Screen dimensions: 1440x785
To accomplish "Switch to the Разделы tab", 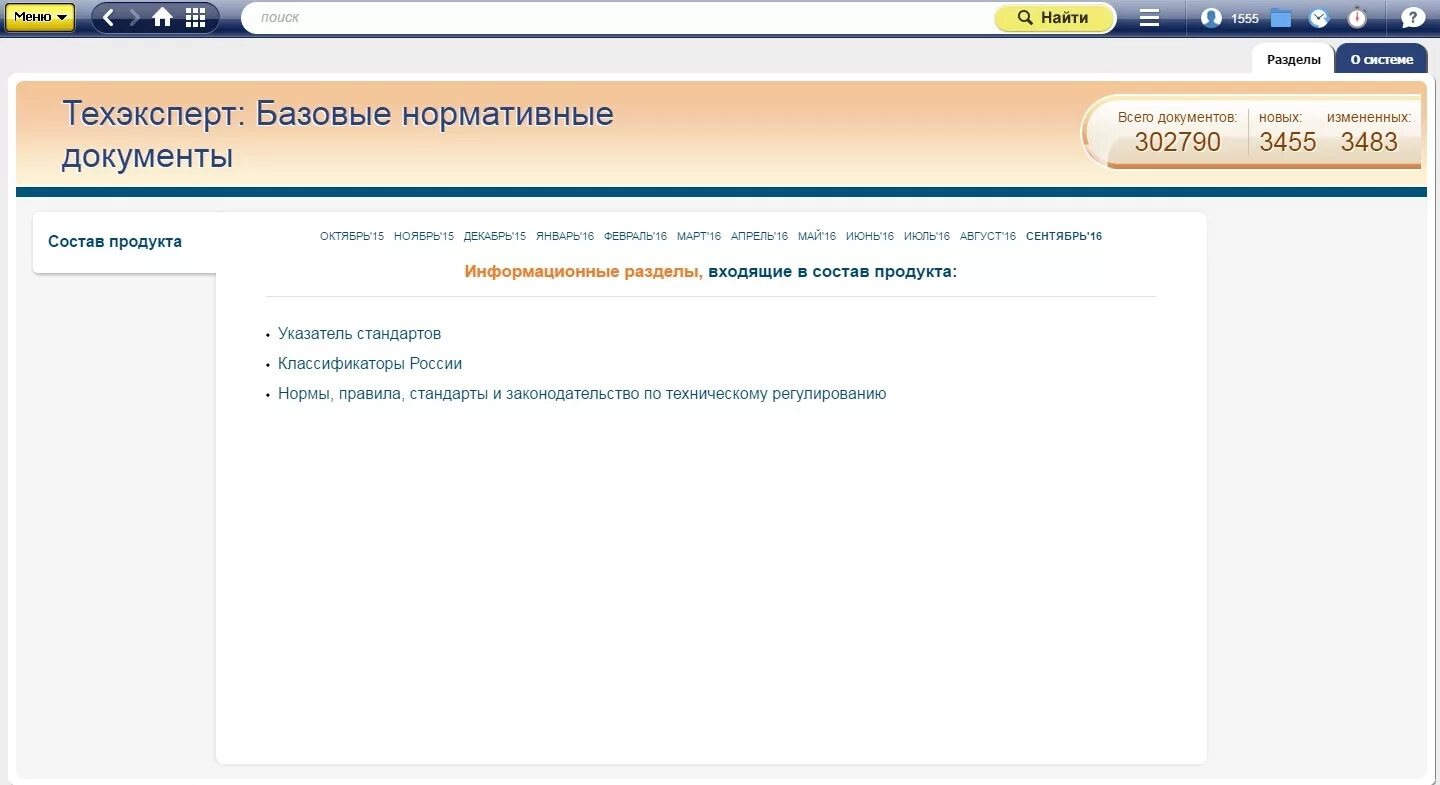I will pos(1294,59).
